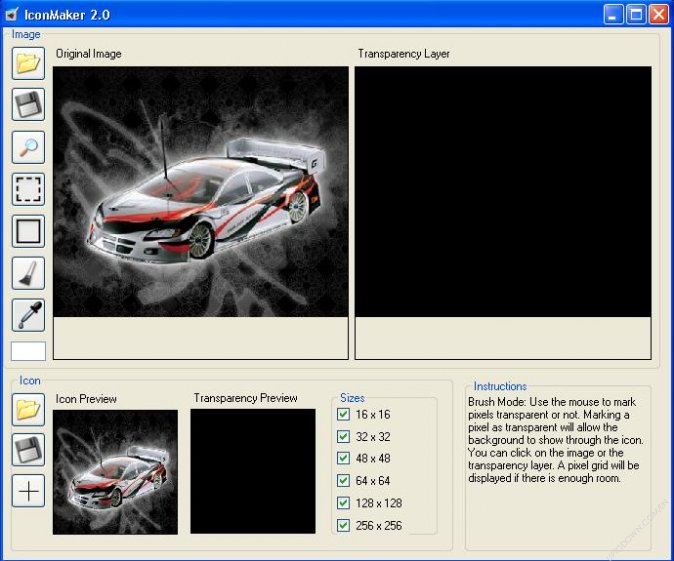Click the Icon Preview thumbnail
Image resolution: width=674 pixels, height=561 pixels.
pos(115,471)
